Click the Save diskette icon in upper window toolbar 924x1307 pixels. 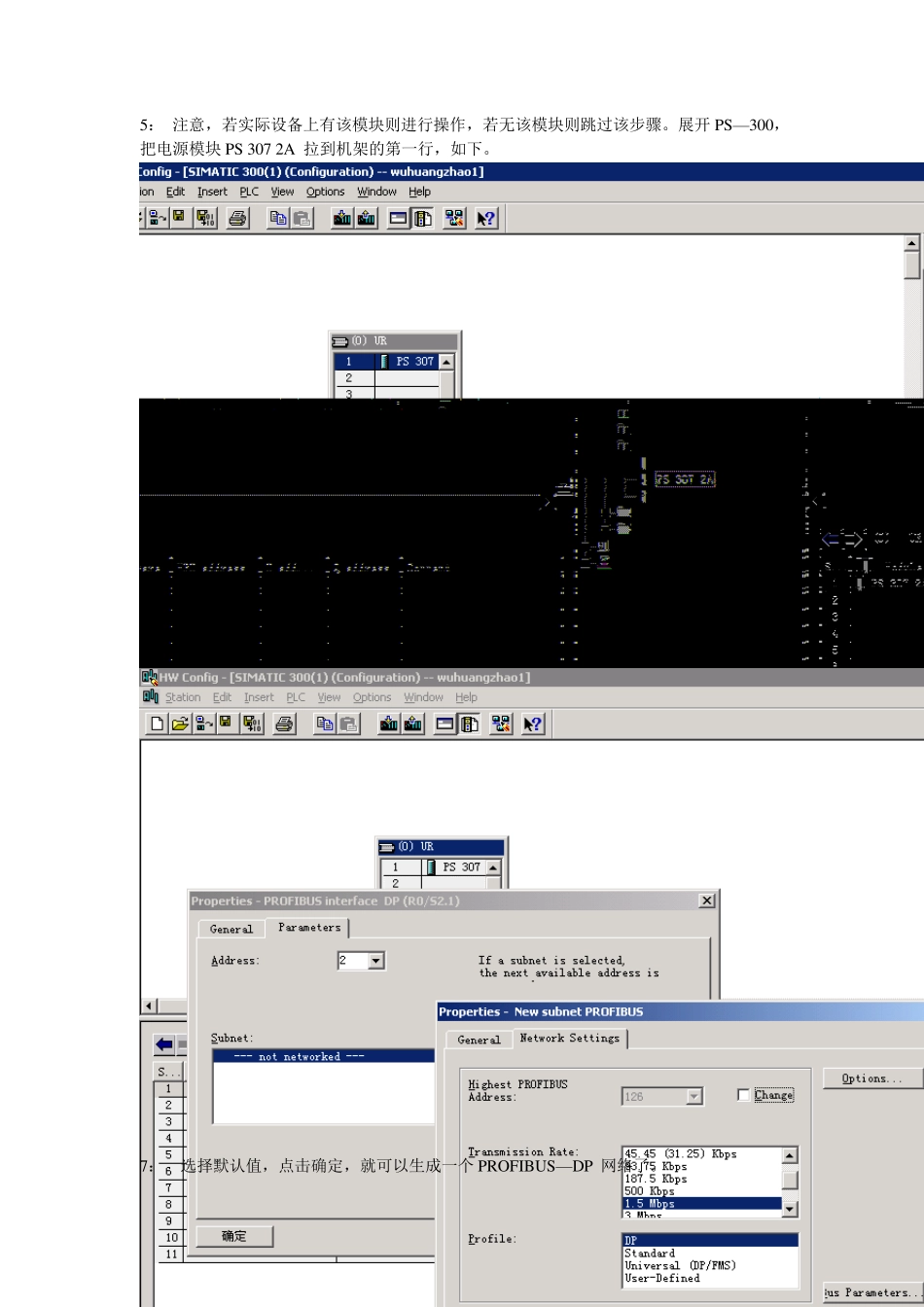click(x=179, y=218)
